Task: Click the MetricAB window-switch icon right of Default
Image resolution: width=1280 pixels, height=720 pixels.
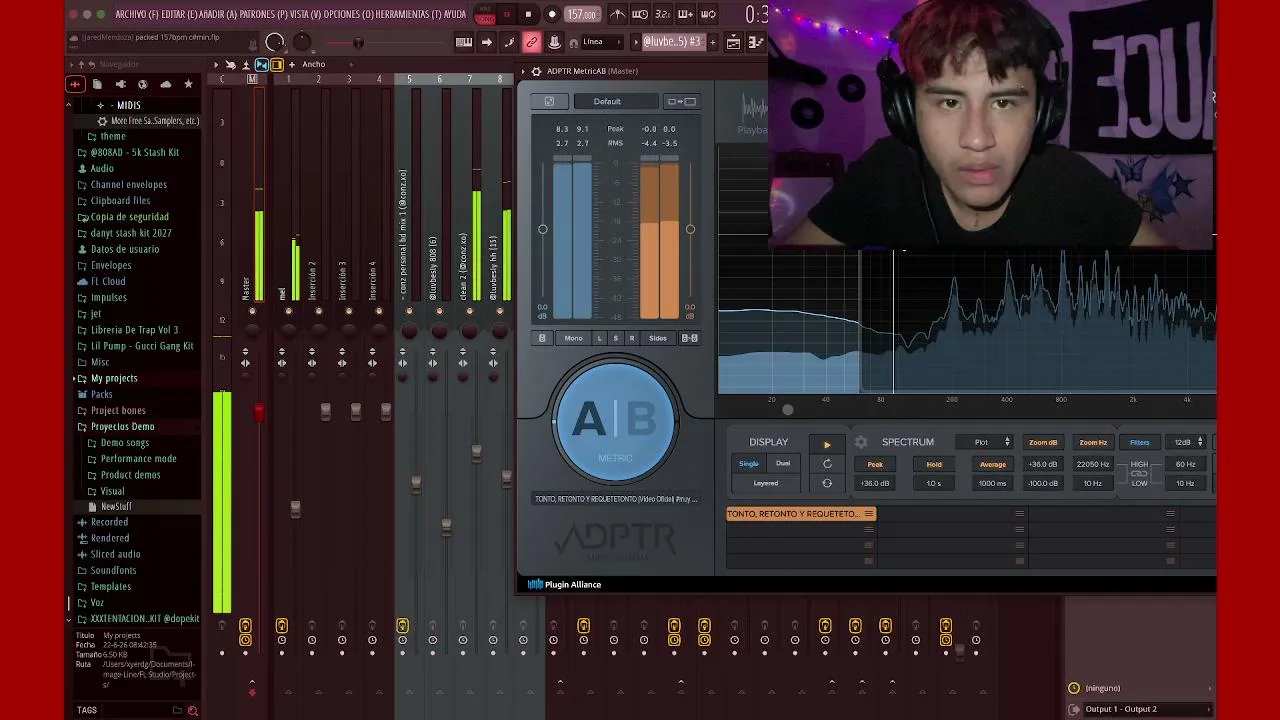Action: 681,101
